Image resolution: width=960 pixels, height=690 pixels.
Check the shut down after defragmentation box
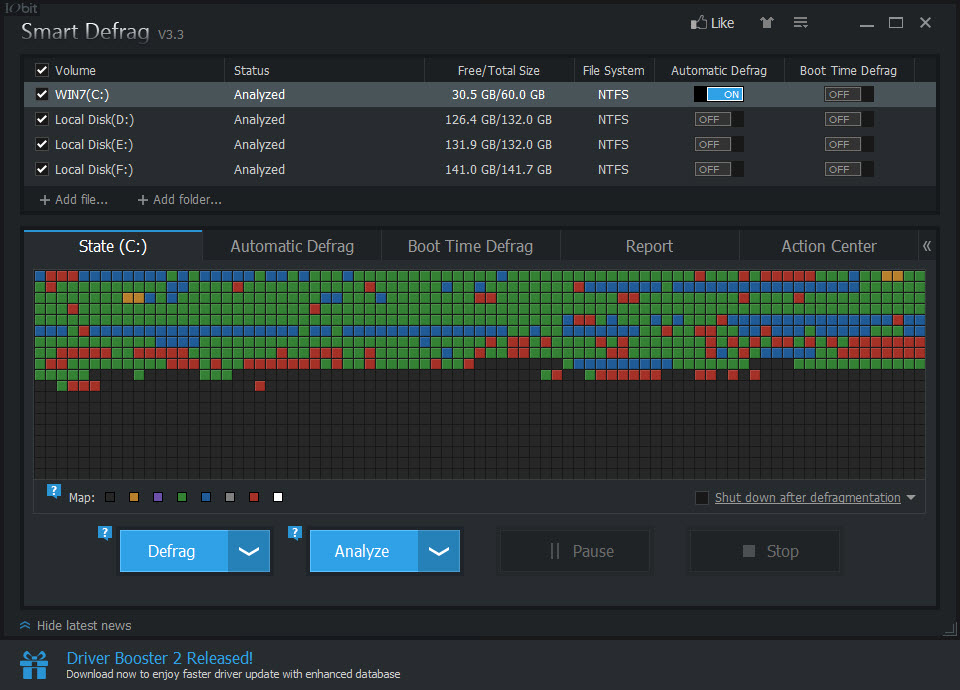[x=702, y=498]
